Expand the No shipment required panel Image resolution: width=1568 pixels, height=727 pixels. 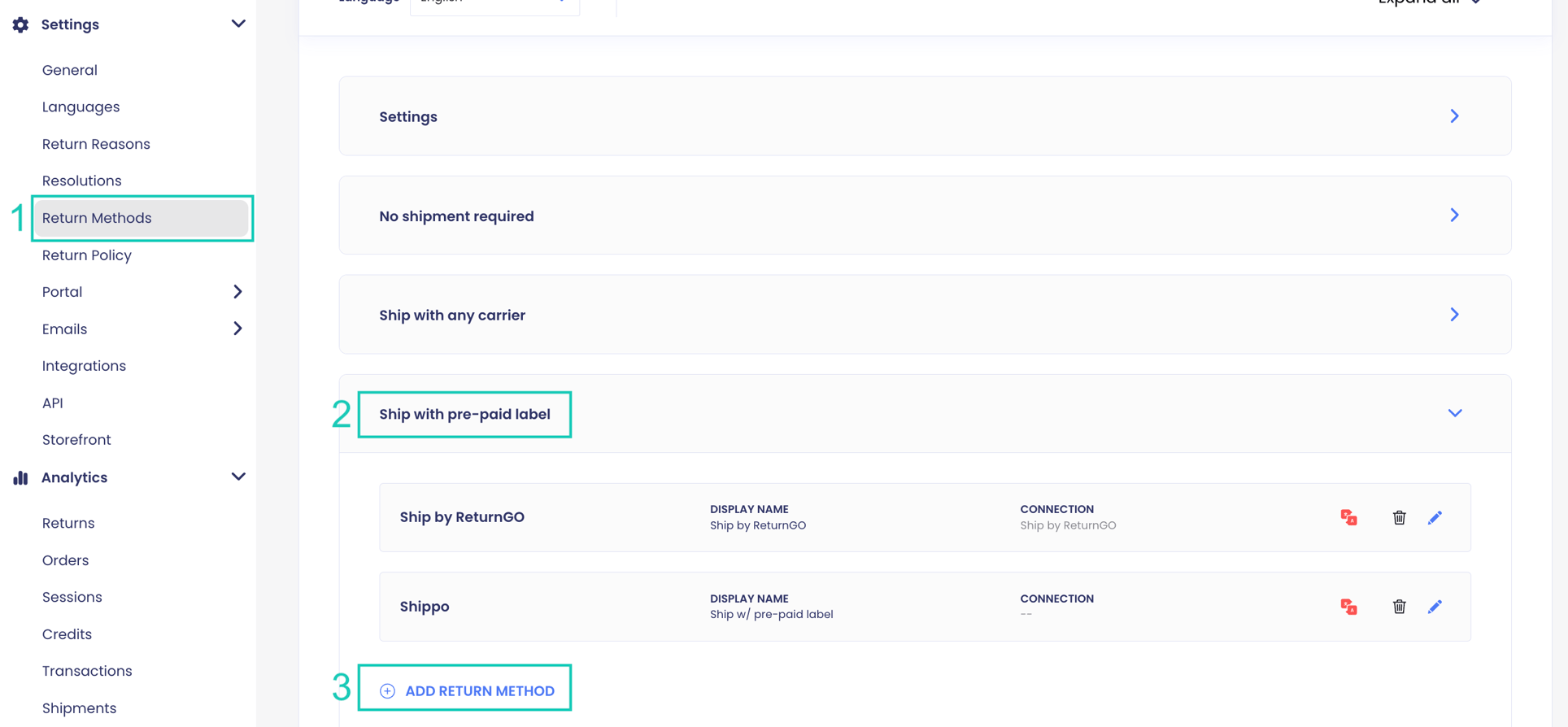pyautogui.click(x=1454, y=215)
